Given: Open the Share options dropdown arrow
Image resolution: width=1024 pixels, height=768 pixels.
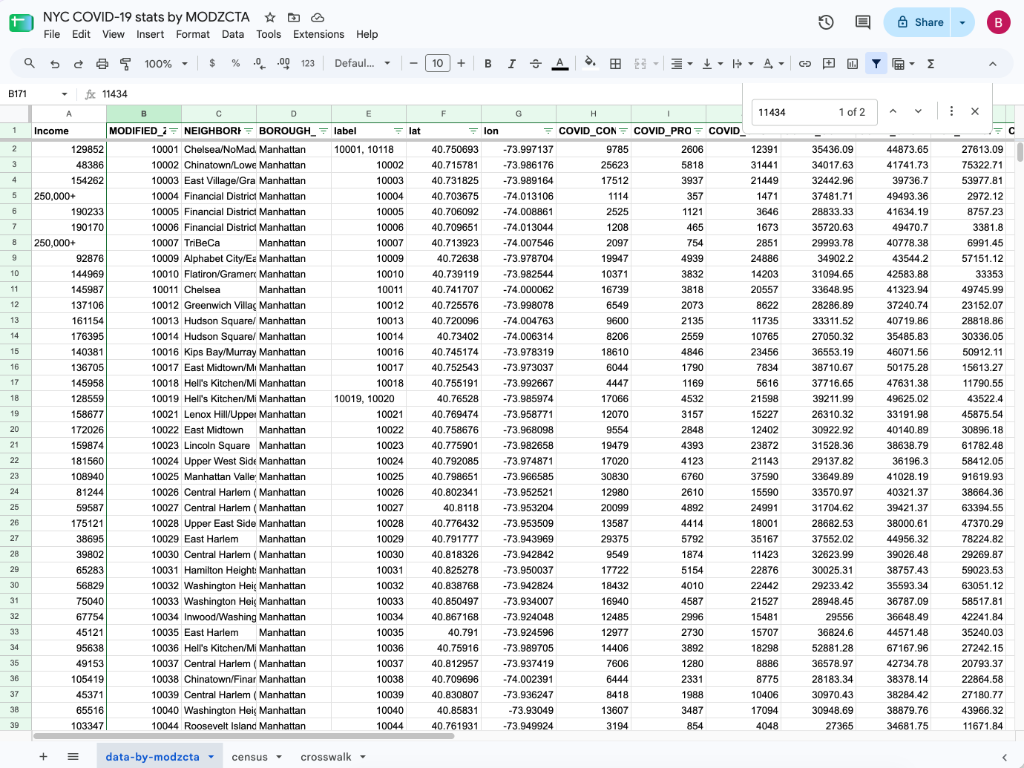Looking at the screenshot, I should [963, 22].
